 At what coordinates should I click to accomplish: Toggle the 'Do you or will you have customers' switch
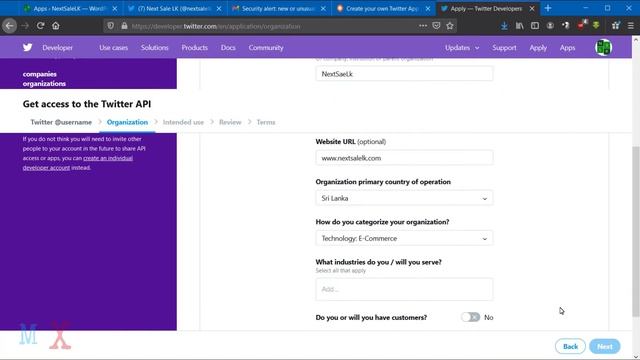point(470,317)
